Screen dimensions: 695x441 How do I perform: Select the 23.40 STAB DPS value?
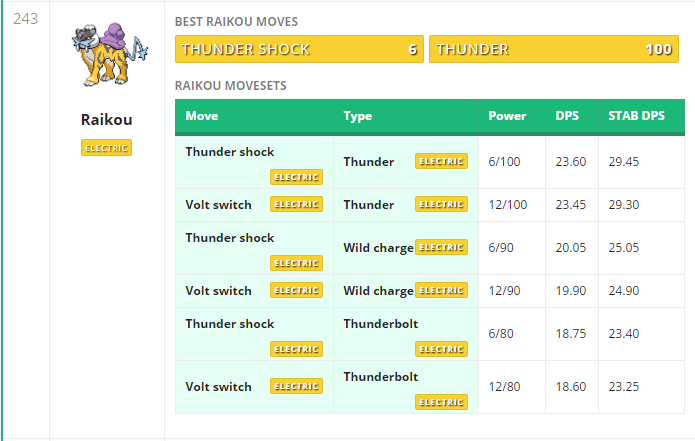pyautogui.click(x=624, y=334)
